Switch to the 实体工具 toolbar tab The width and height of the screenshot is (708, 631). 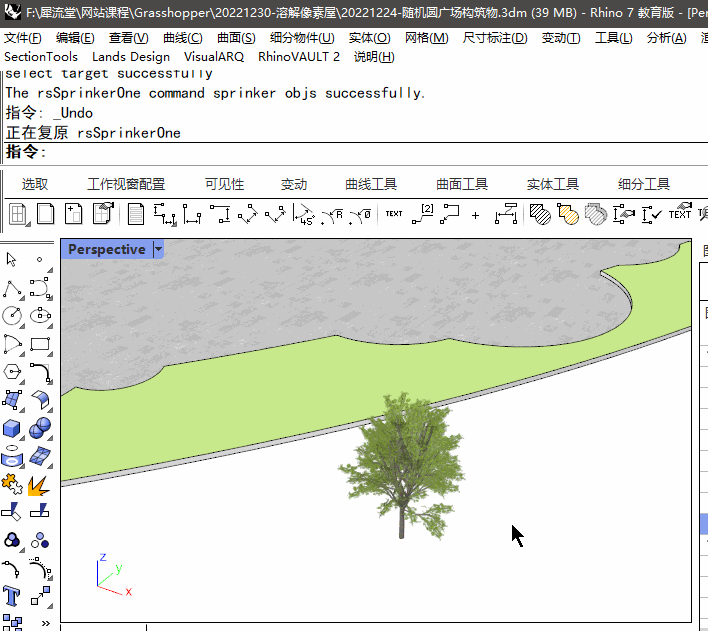click(x=553, y=184)
